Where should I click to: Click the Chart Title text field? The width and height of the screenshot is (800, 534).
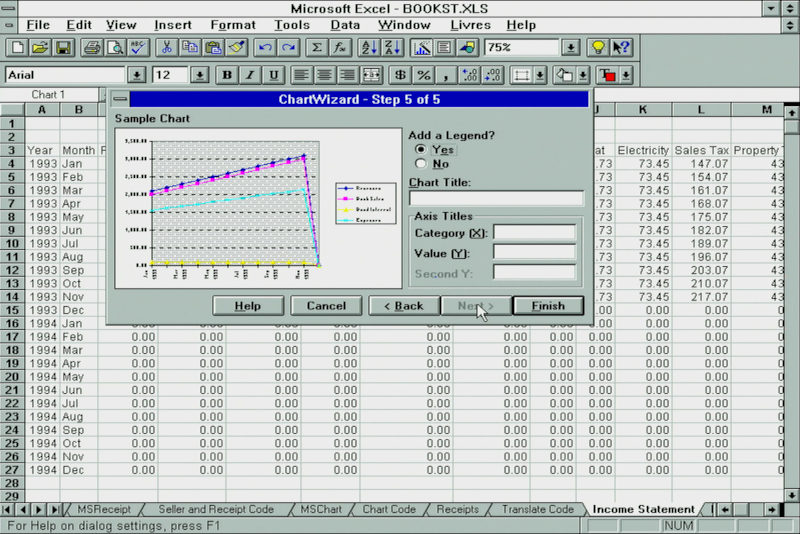(496, 198)
